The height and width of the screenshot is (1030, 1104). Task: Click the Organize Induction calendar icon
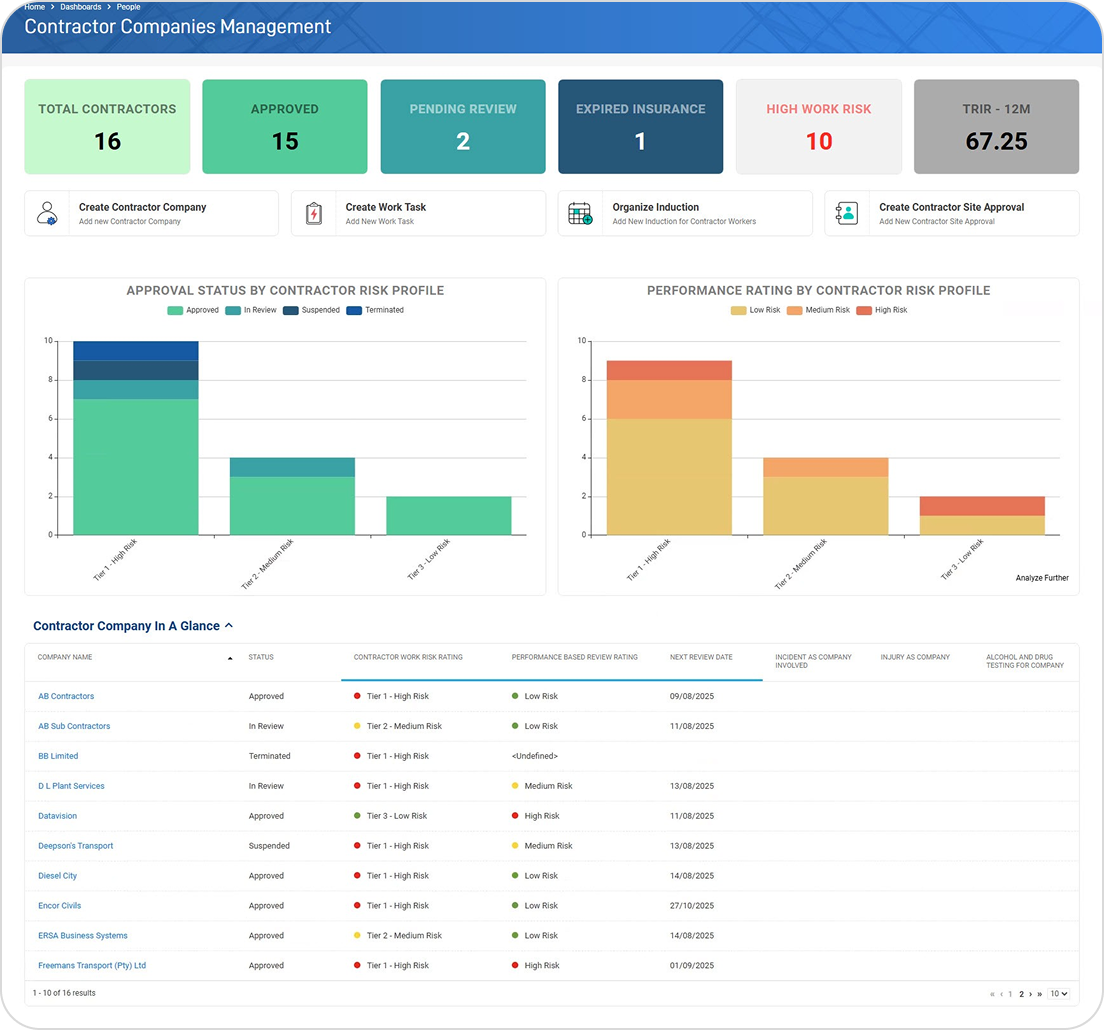click(580, 213)
